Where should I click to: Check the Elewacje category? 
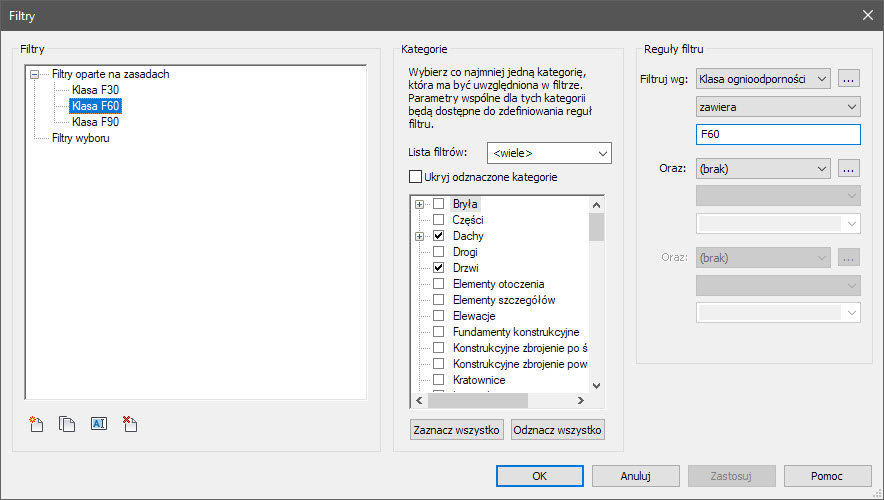point(438,316)
